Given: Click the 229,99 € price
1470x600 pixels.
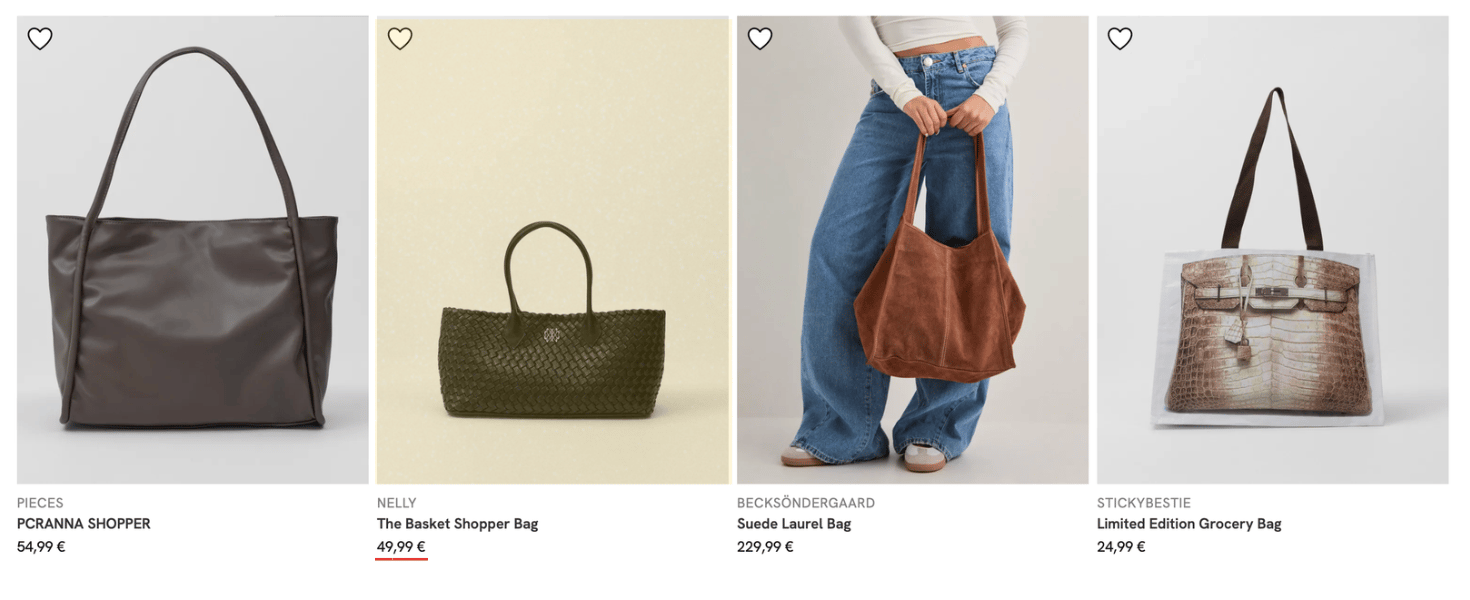Looking at the screenshot, I should pos(765,547).
